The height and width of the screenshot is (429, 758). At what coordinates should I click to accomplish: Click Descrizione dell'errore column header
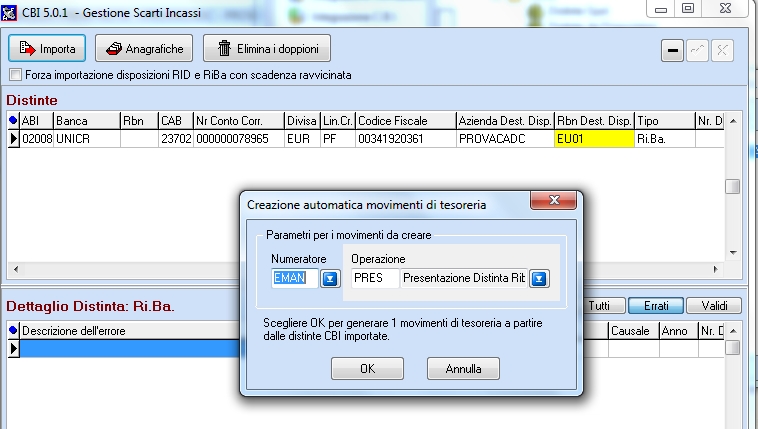[x=130, y=331]
